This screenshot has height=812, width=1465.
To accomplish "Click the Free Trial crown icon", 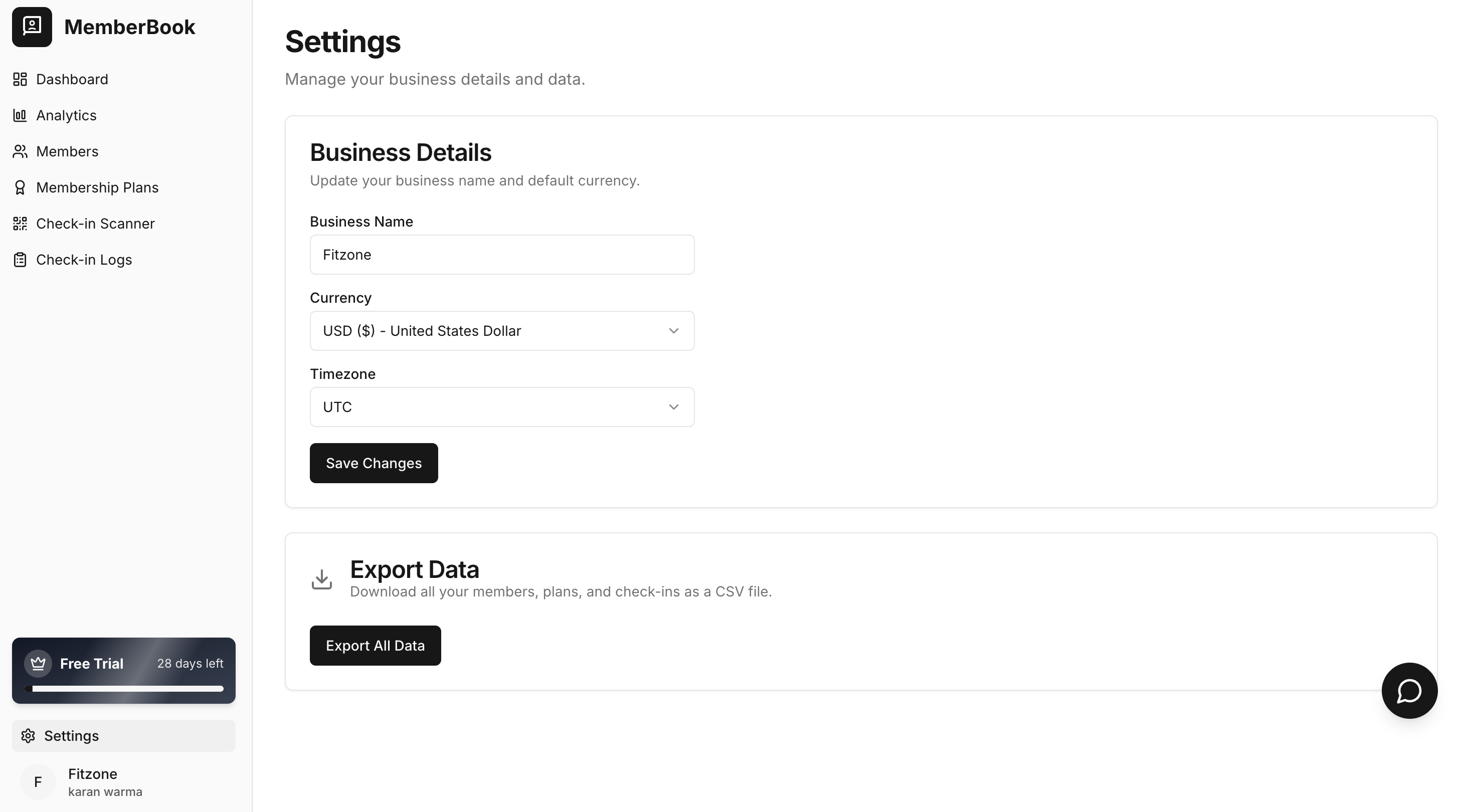I will click(x=38, y=663).
